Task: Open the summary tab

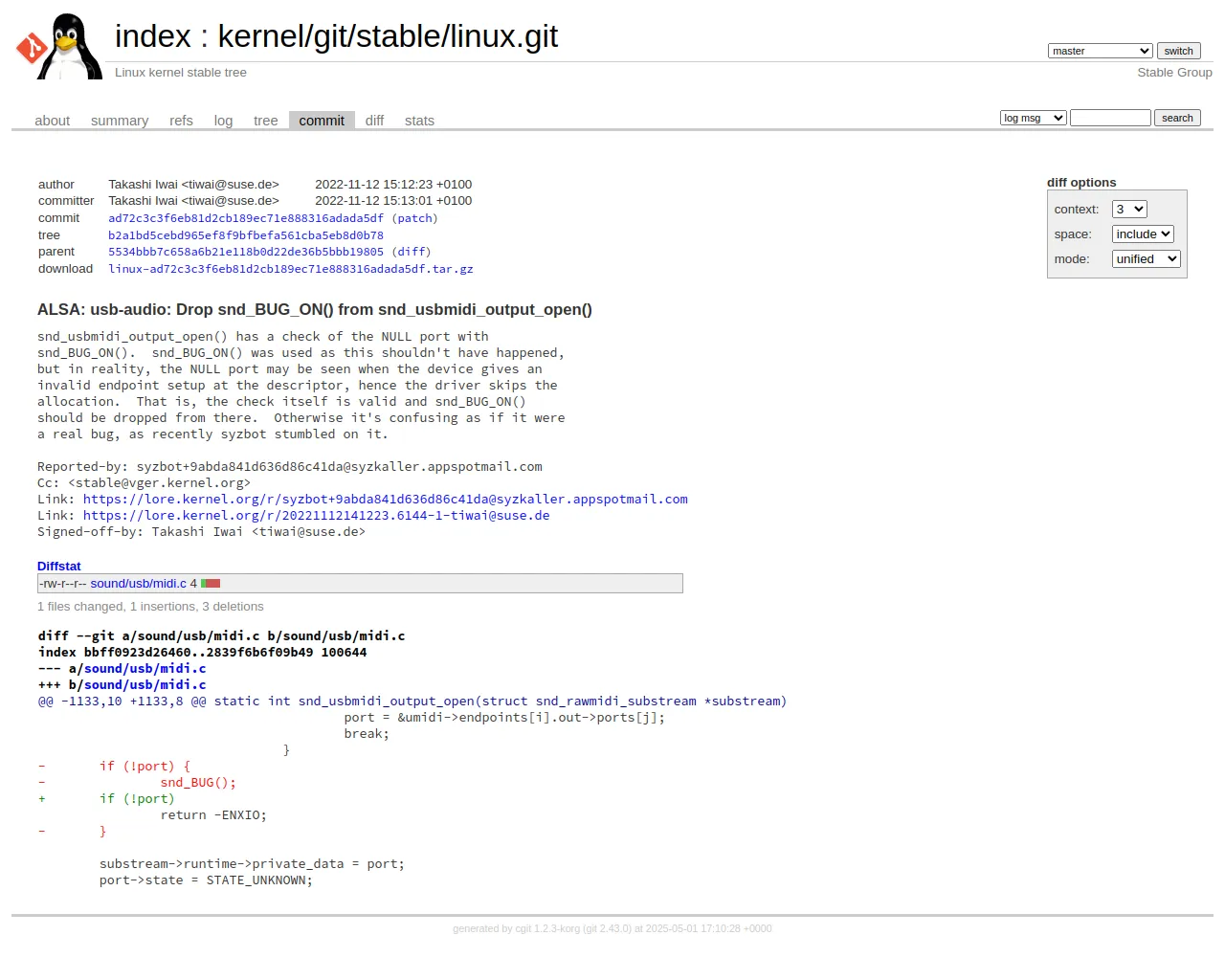Action: 120,121
